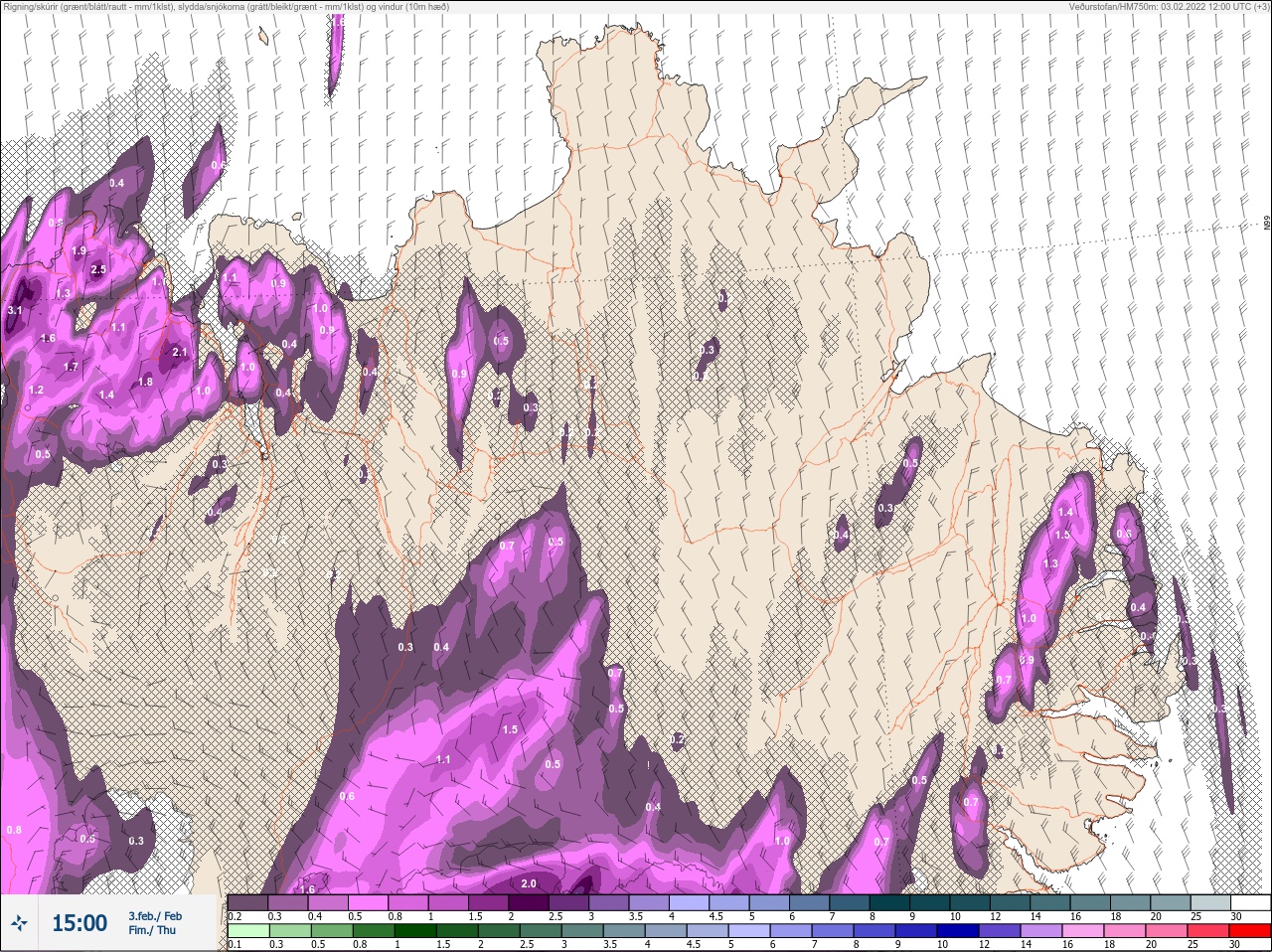This screenshot has width=1272, height=952.
Task: Click the date text 3.feb./ Feb
Action: pos(155,916)
